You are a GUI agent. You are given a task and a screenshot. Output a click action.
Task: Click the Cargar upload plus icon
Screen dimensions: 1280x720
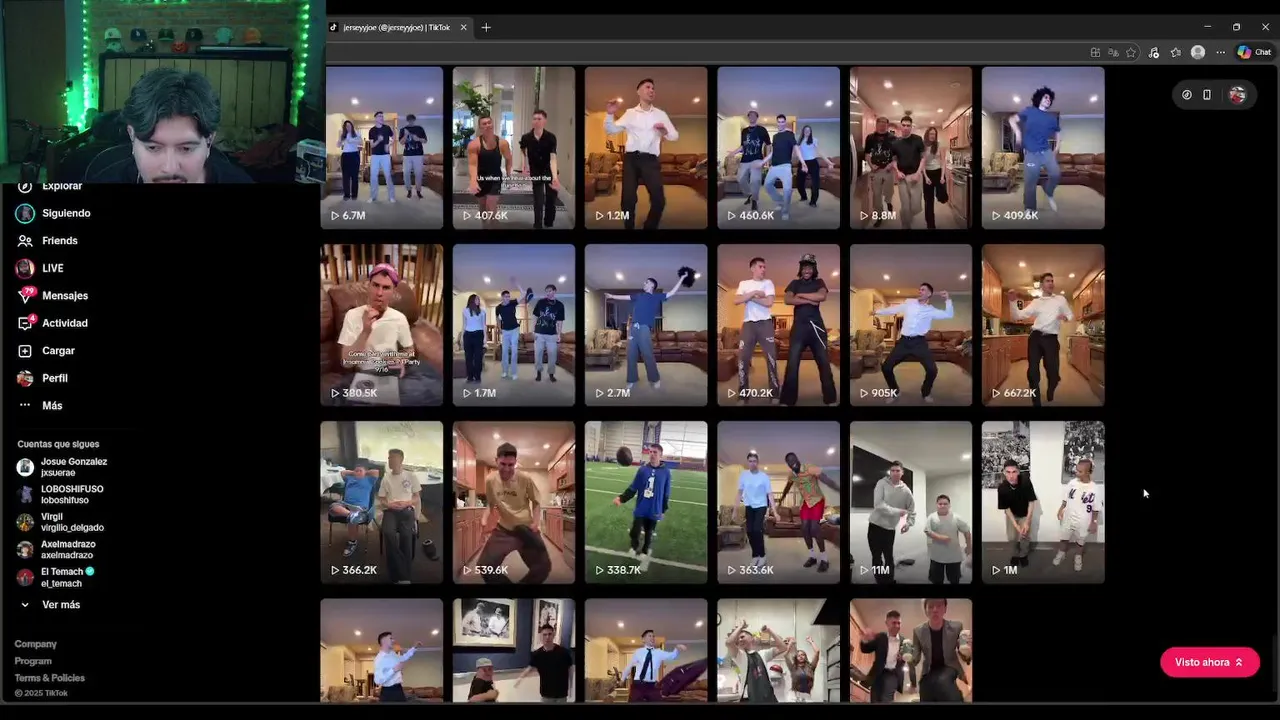(25, 351)
